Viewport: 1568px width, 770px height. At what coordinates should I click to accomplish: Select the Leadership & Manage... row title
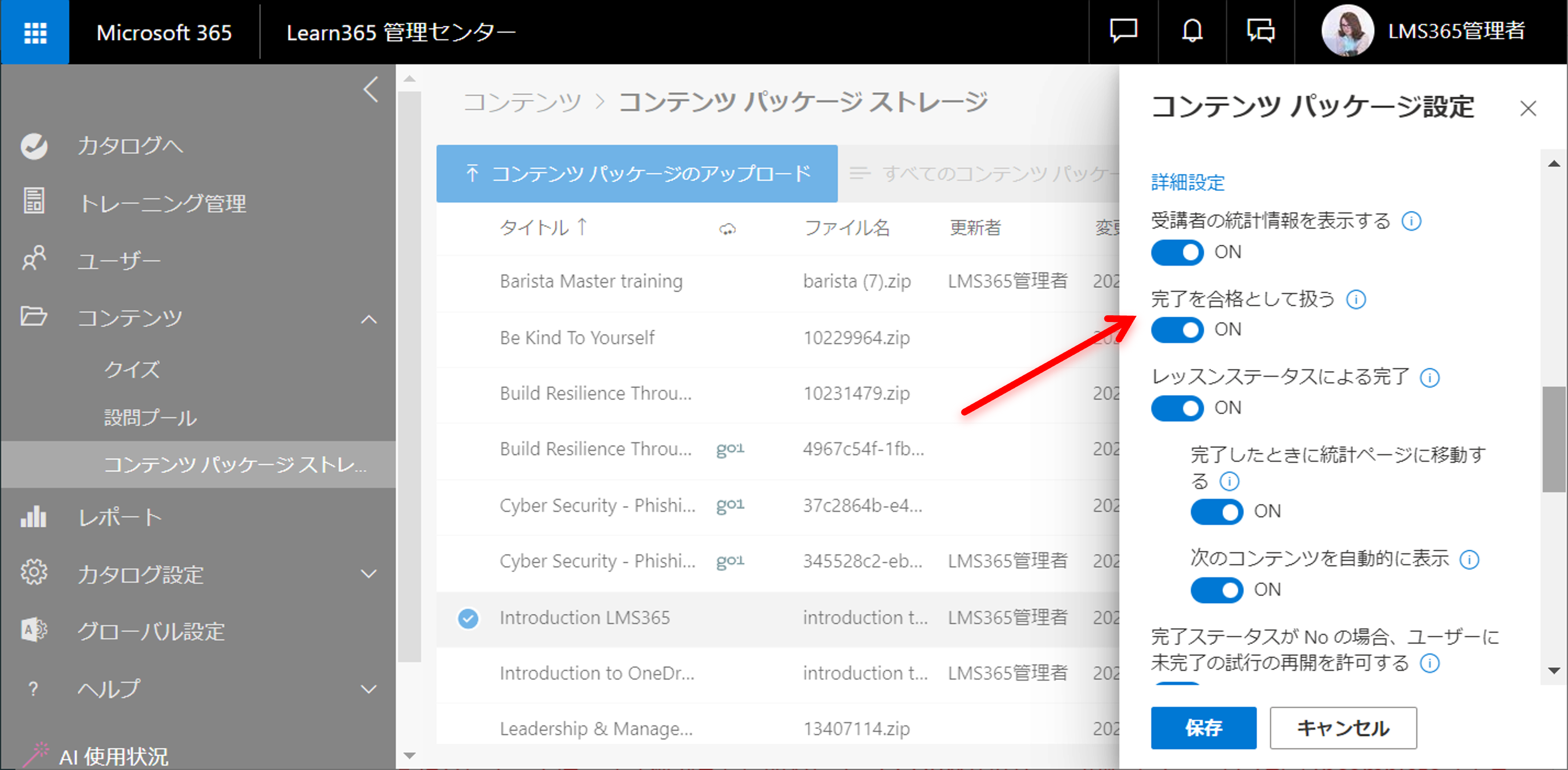click(x=596, y=729)
